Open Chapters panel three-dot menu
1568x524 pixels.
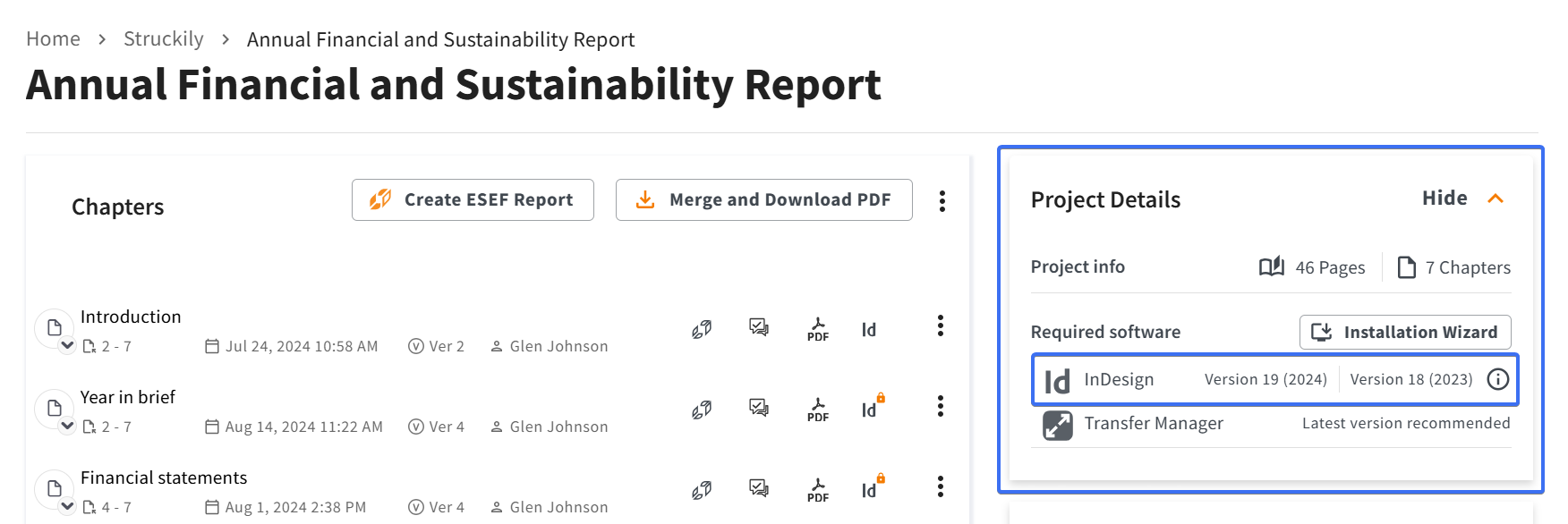942,201
